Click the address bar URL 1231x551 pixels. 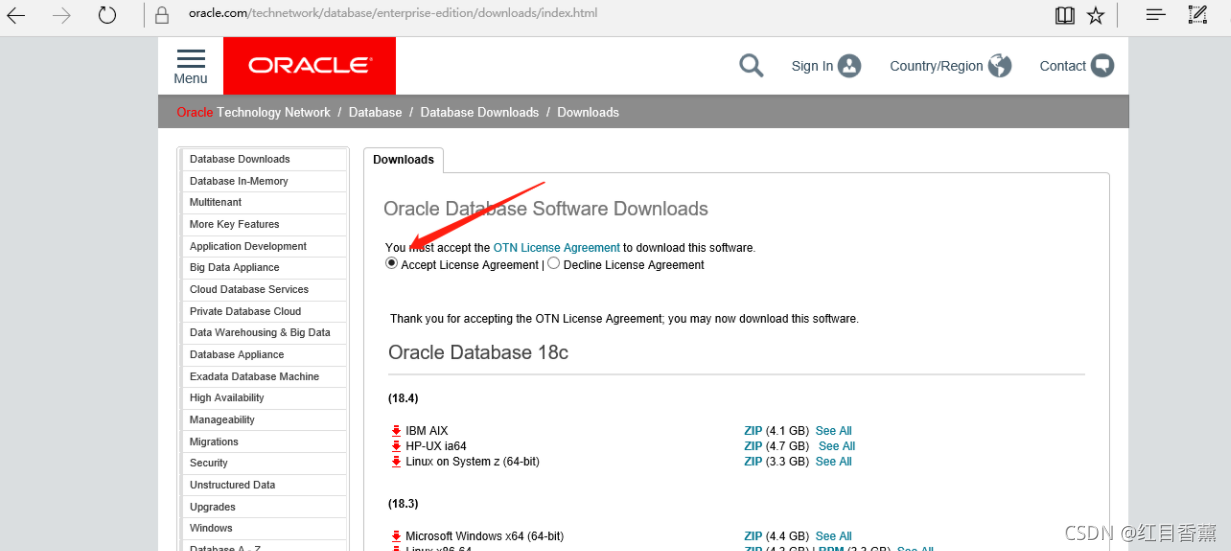pyautogui.click(x=393, y=14)
